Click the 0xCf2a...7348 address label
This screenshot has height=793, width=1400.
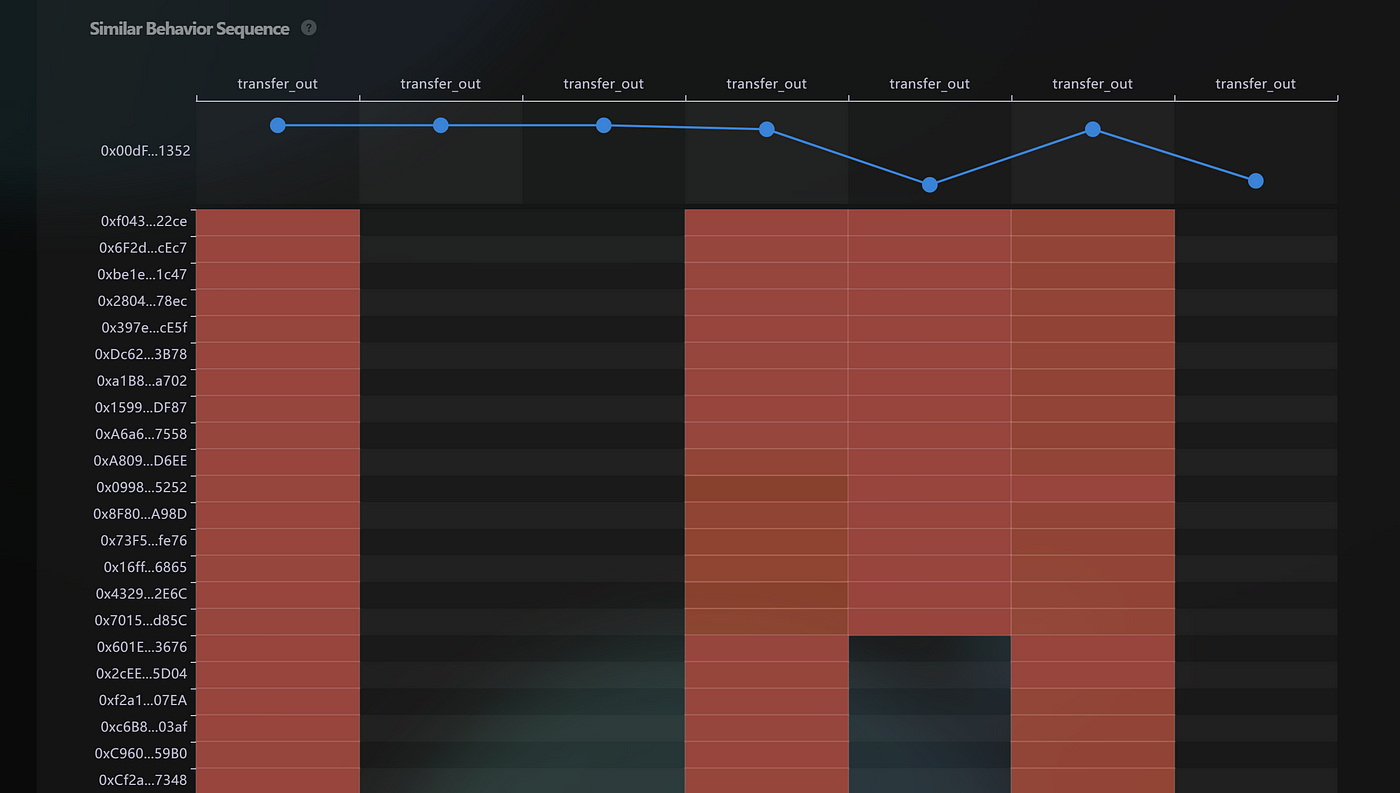click(142, 780)
